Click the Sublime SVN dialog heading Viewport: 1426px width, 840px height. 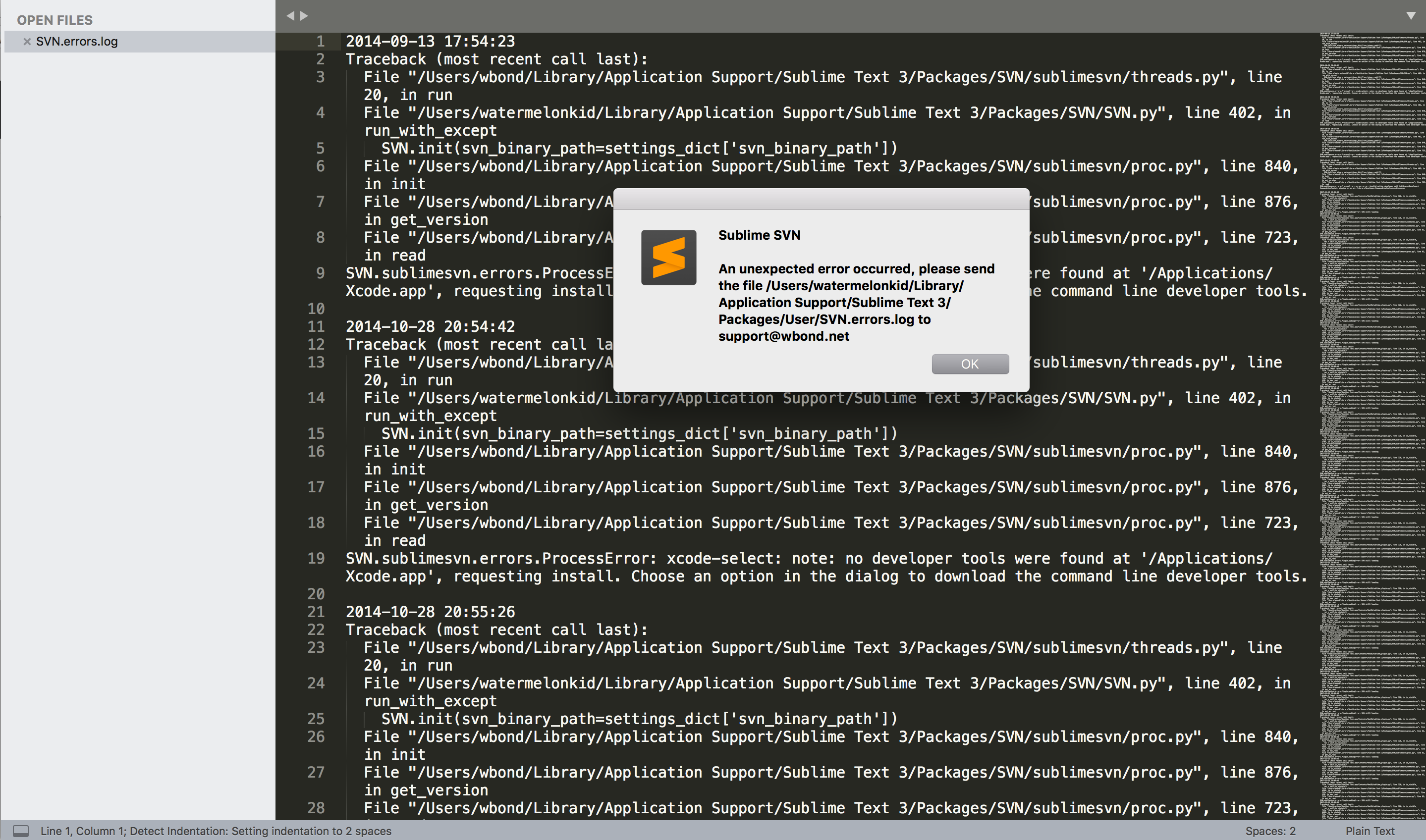[x=759, y=235]
